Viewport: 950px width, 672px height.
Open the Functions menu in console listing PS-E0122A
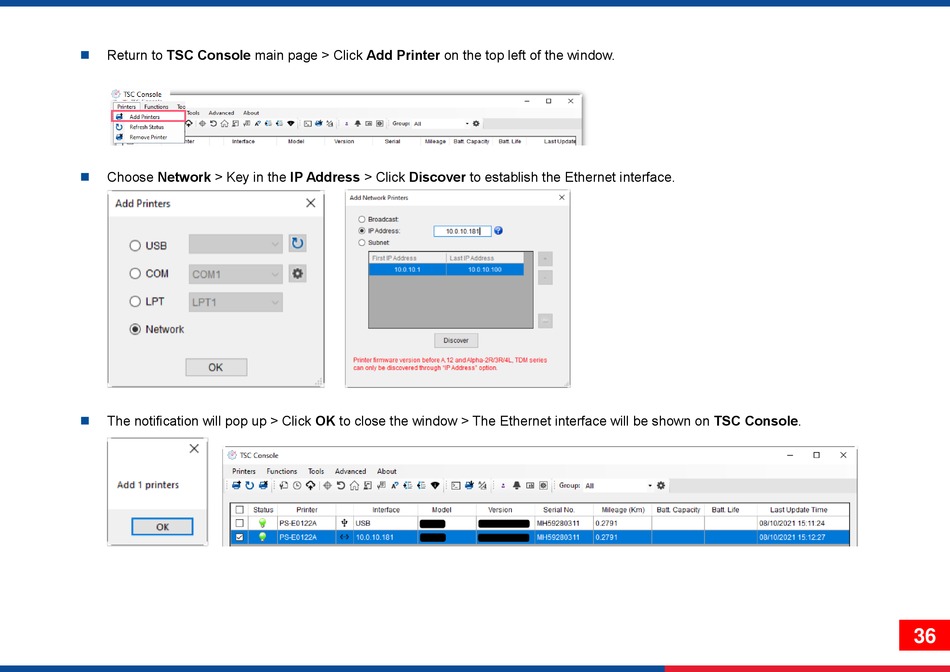pyautogui.click(x=282, y=471)
